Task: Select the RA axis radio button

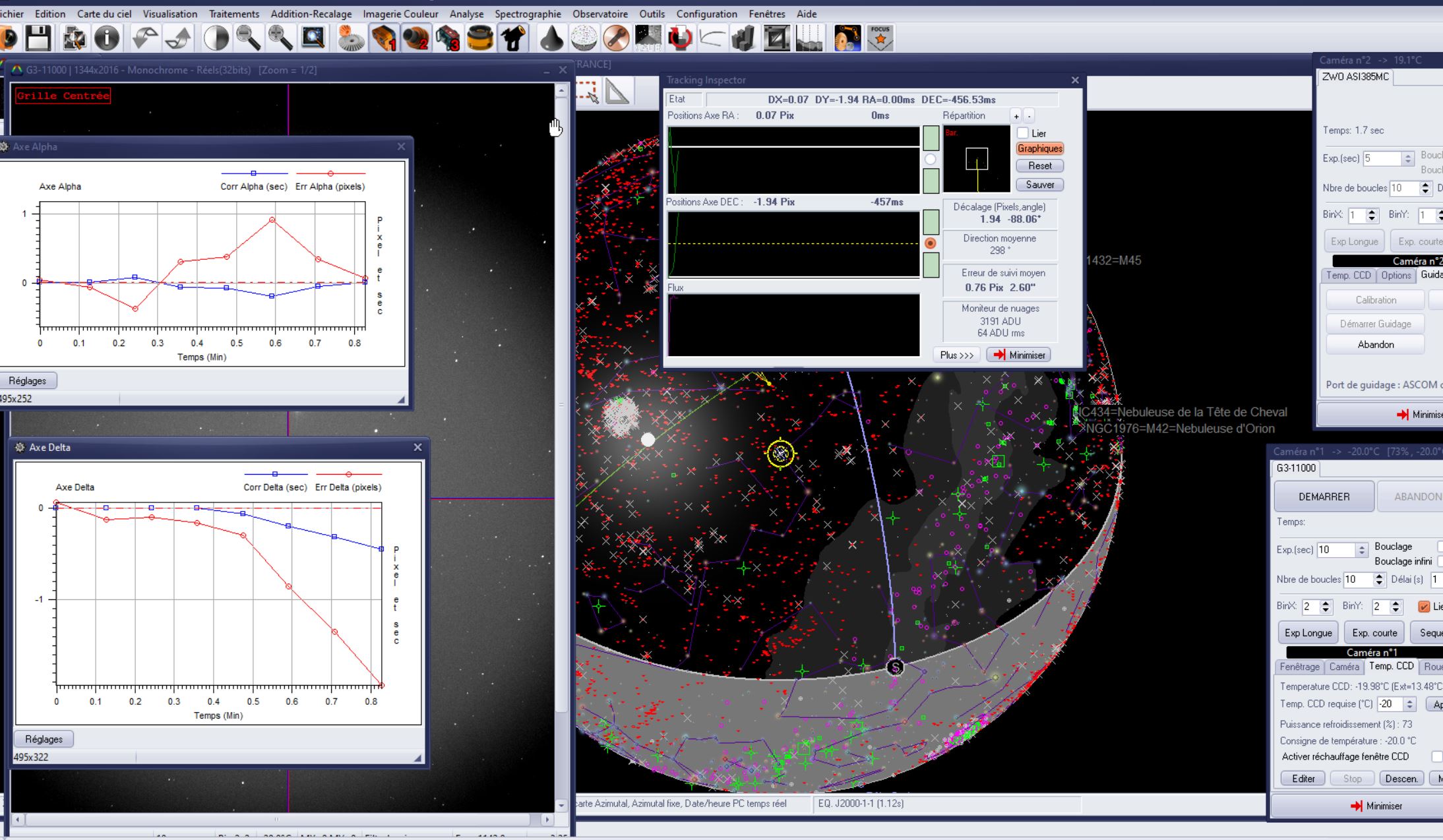Action: [930, 159]
